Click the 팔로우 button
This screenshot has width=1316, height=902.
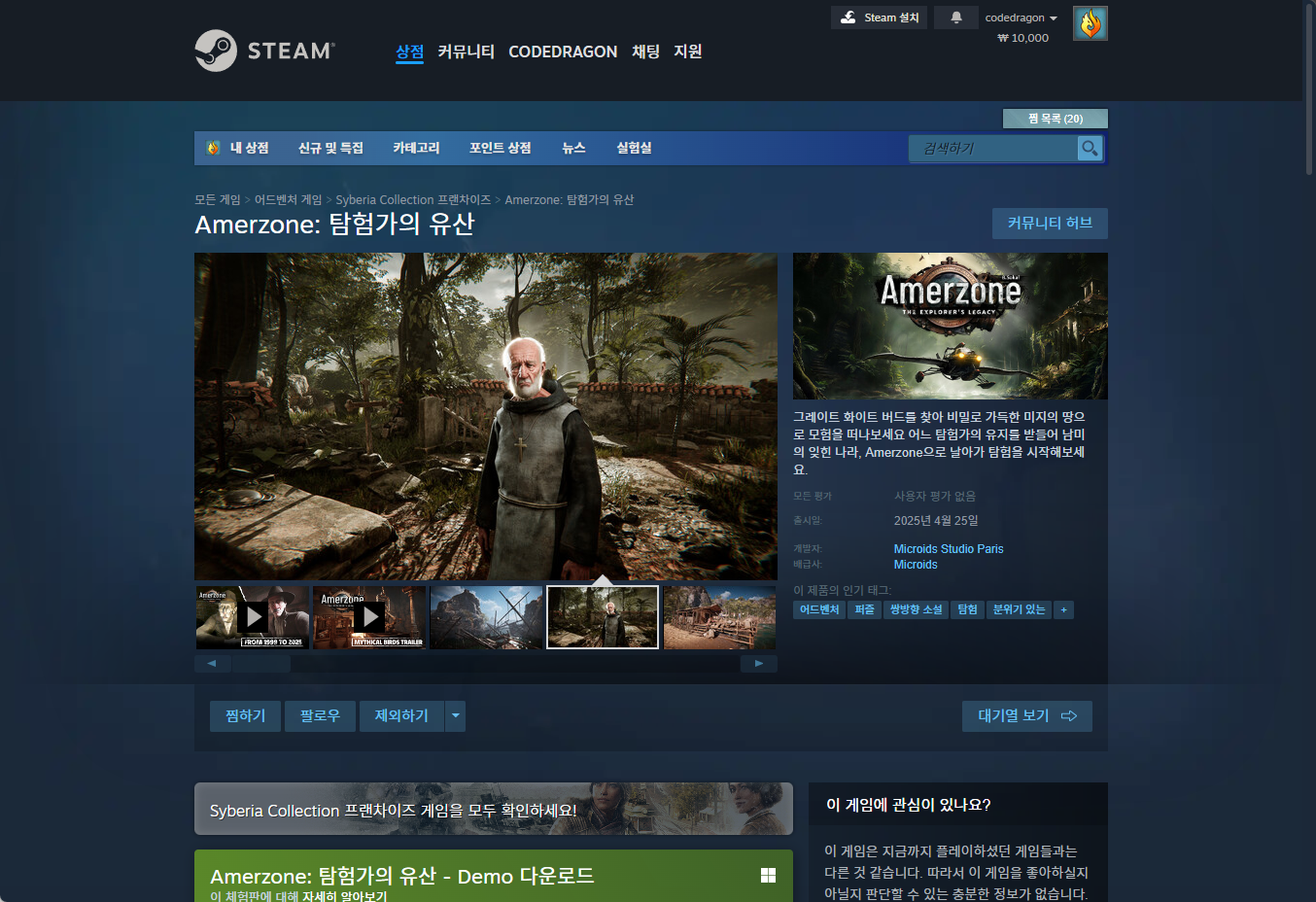coord(320,716)
